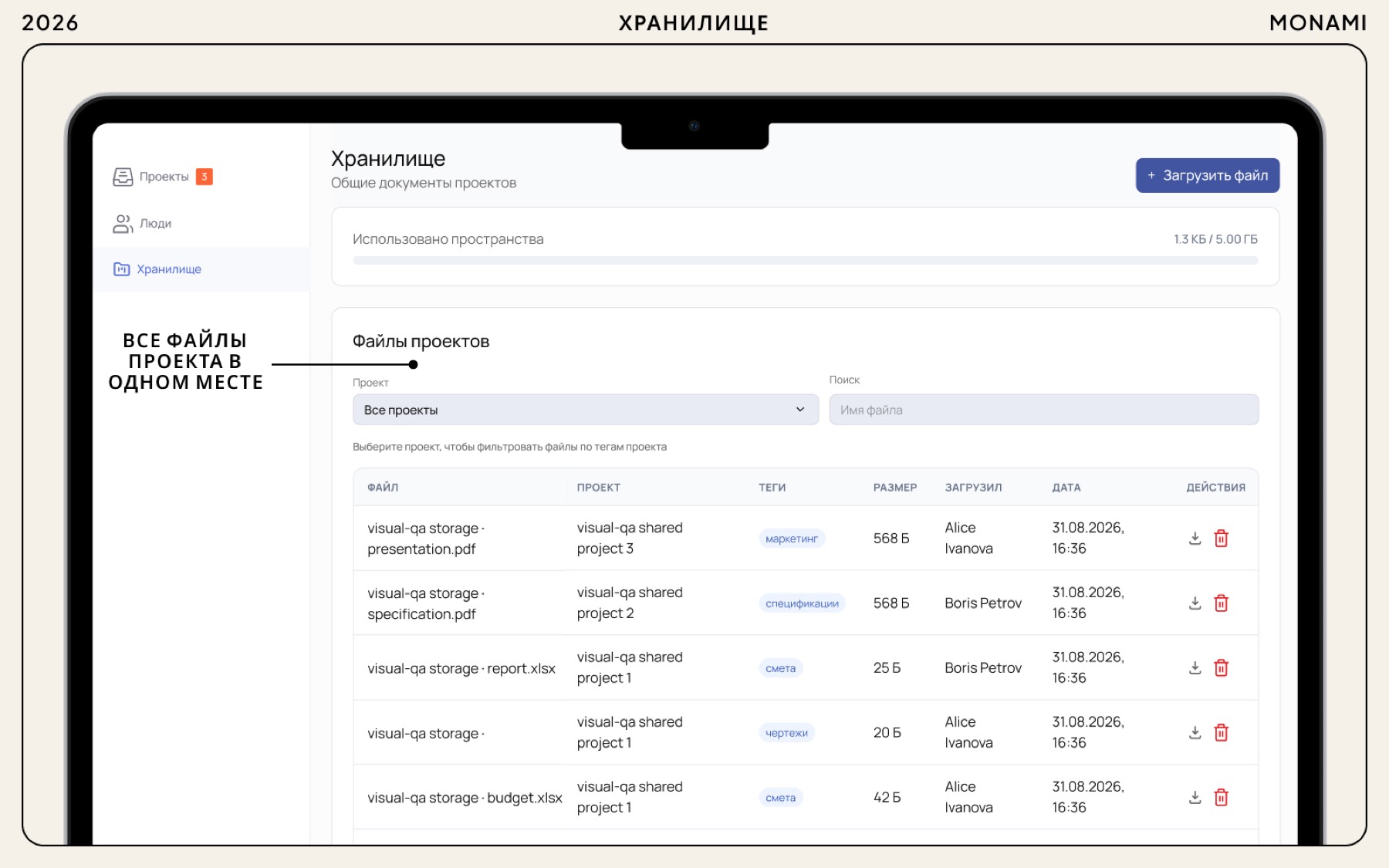Click the orange badge with 3
Screen dimensions: 1389x868
coord(204,177)
